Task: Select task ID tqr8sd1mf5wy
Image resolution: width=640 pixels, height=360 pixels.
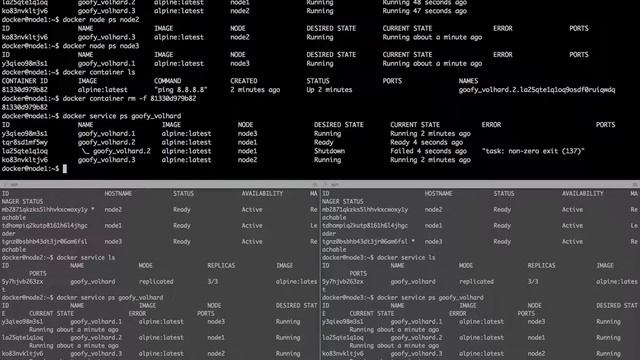Action: (24, 142)
